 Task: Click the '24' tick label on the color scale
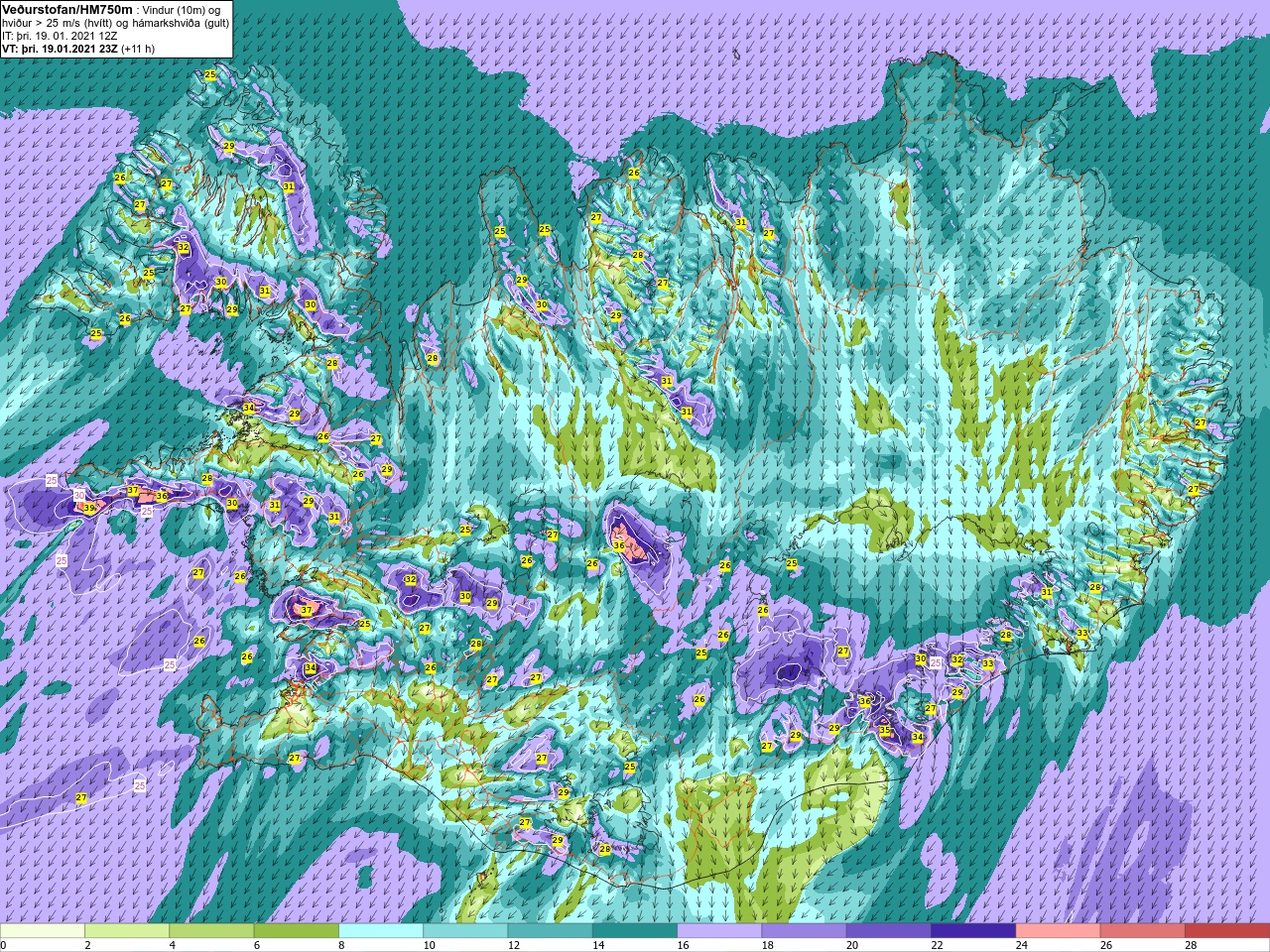tap(1021, 945)
